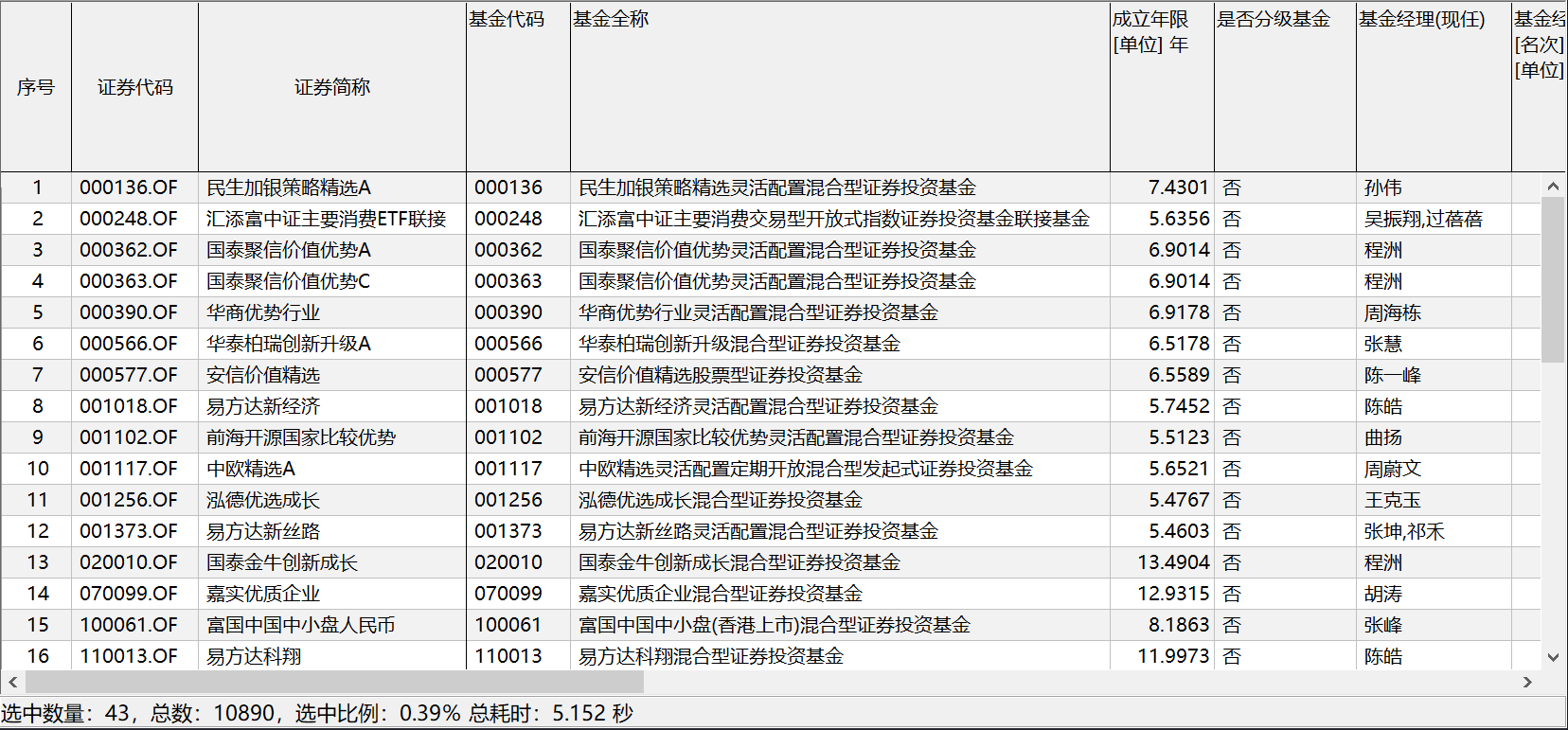
Task: Click fund manager cell 张坤,祁禾
Action: 1434,531
